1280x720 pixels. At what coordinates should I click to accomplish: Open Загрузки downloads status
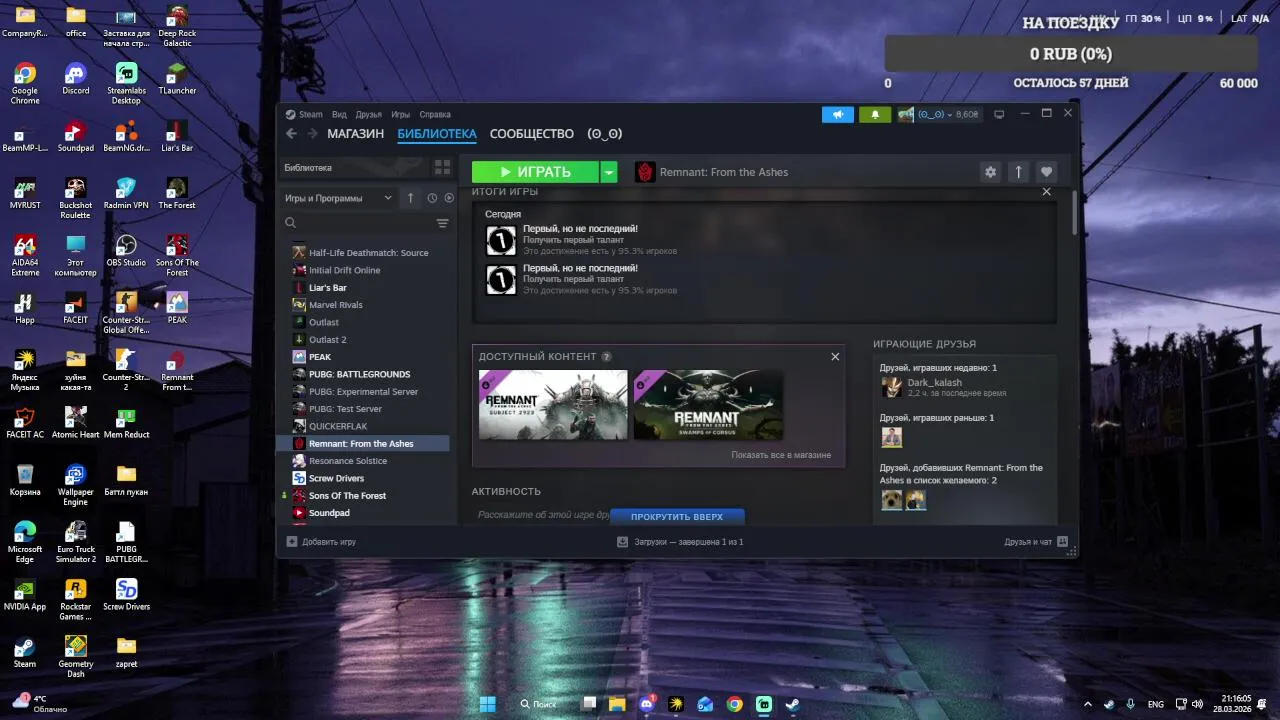pyautogui.click(x=680, y=542)
